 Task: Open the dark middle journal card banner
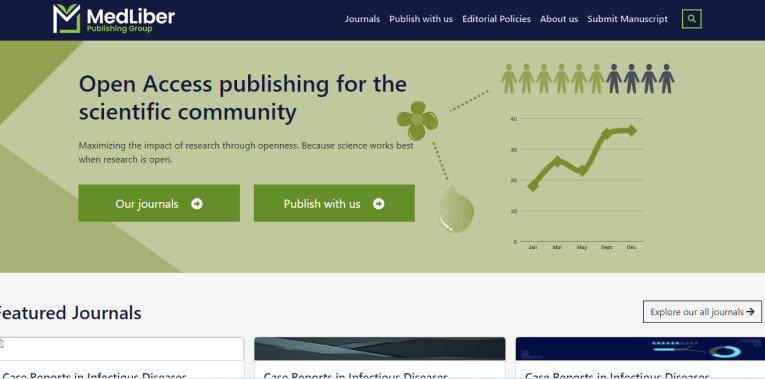[x=380, y=349]
